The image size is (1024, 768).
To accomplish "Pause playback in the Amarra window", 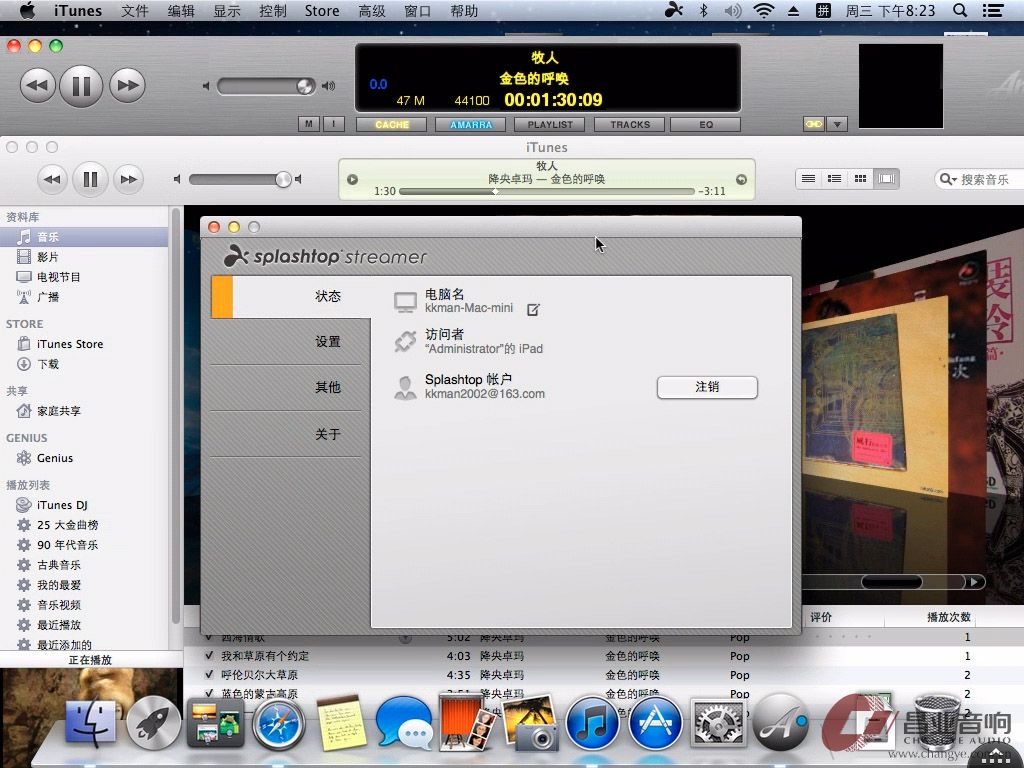I will coord(81,86).
